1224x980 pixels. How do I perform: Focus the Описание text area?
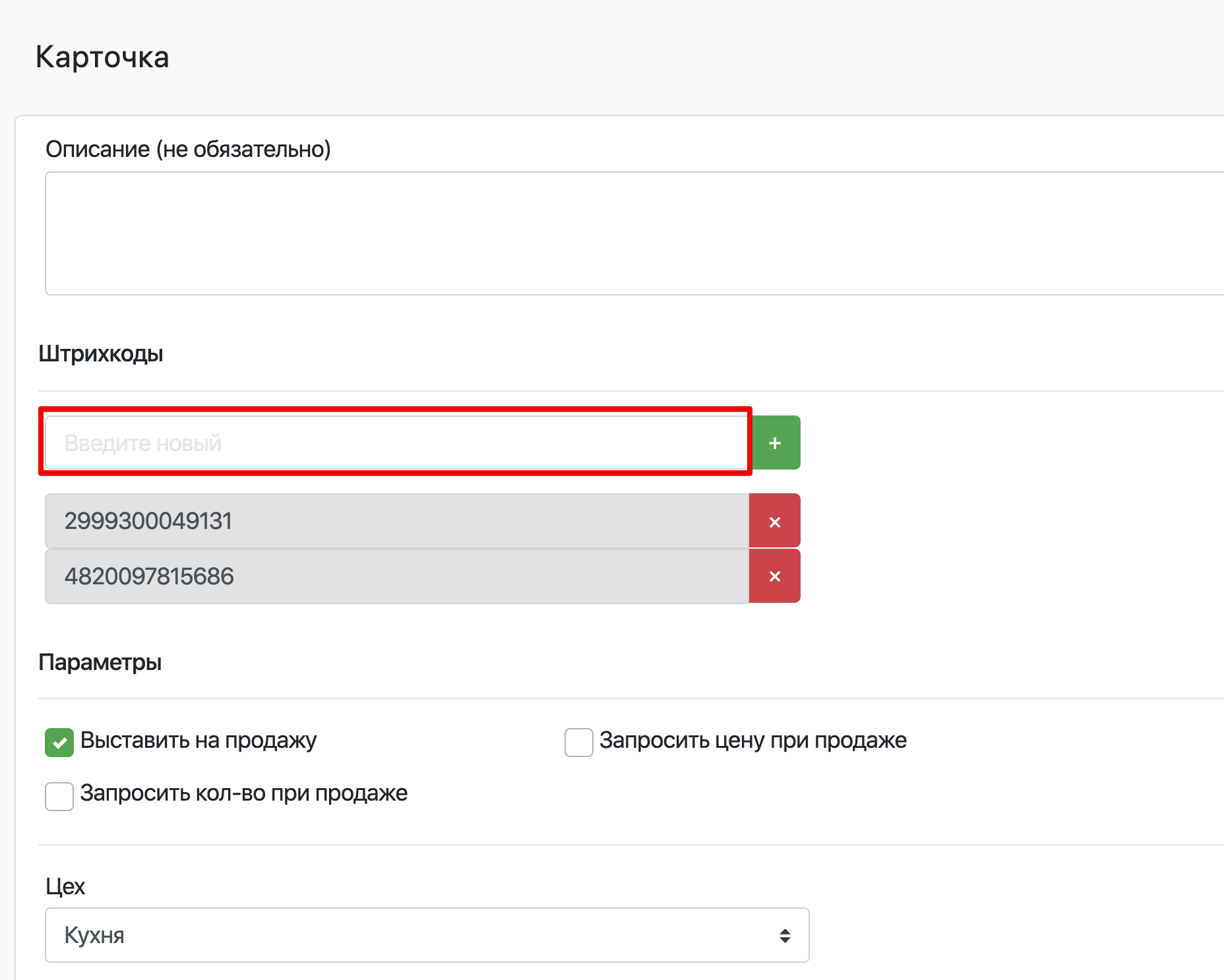click(x=633, y=233)
